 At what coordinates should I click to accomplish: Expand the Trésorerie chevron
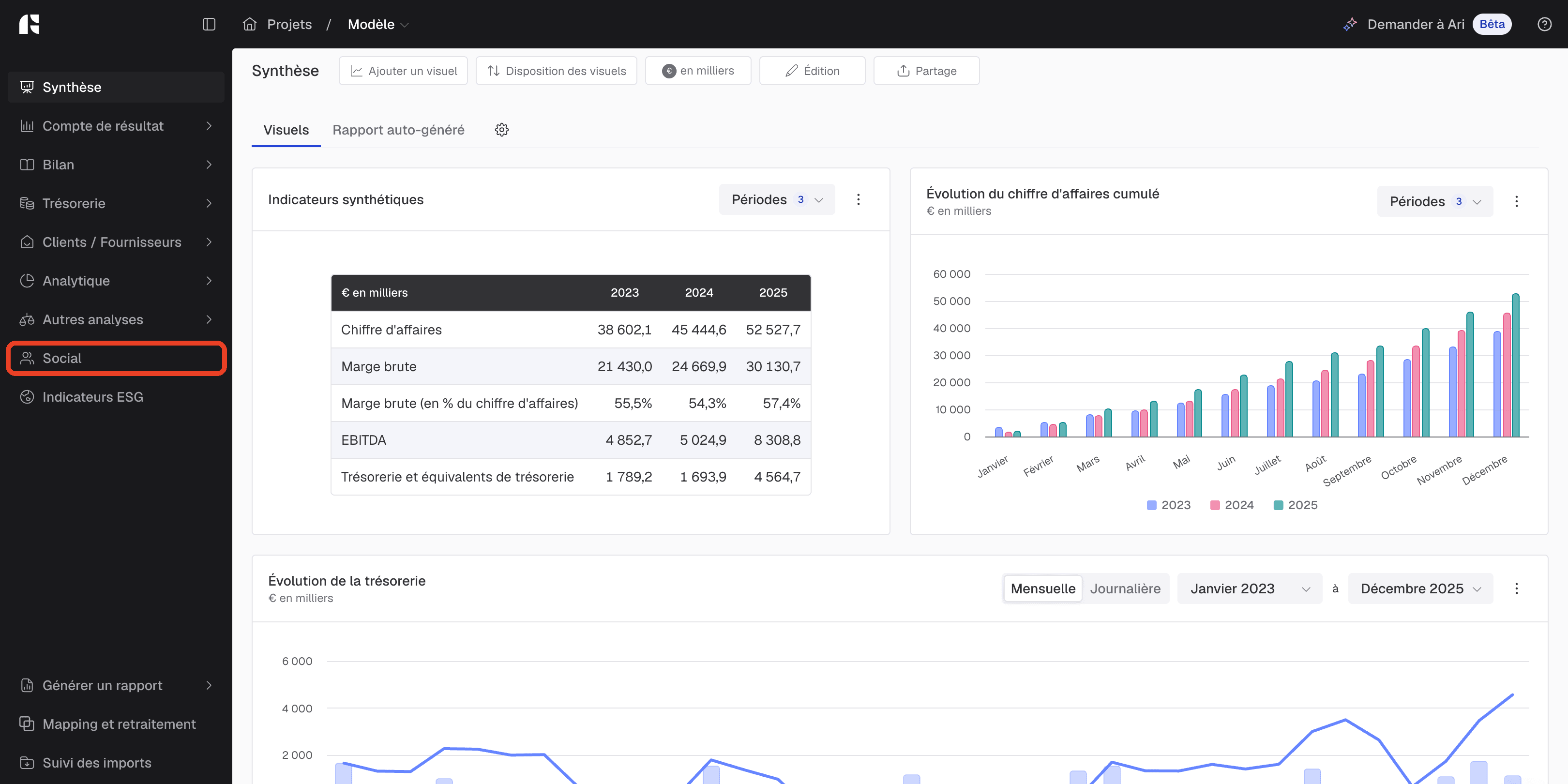(209, 203)
